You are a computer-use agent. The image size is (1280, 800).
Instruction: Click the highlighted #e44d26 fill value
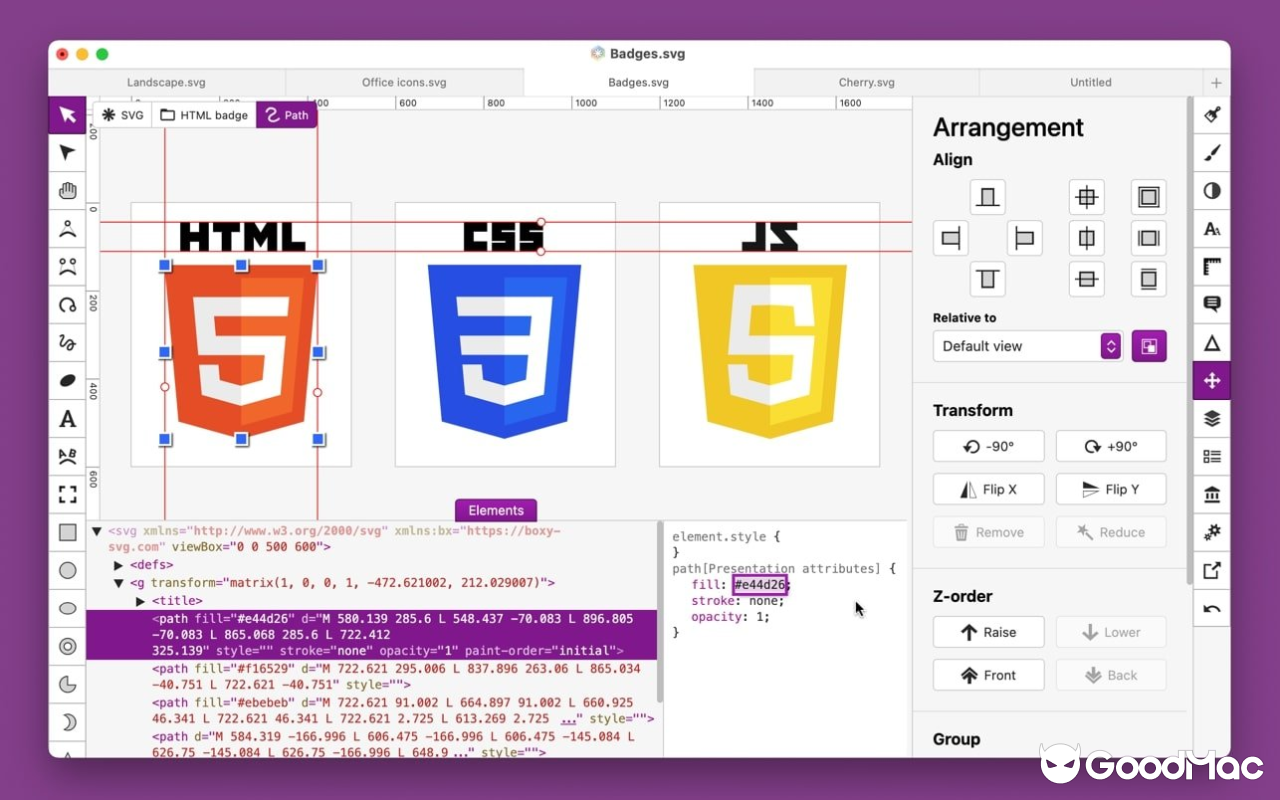(x=759, y=585)
